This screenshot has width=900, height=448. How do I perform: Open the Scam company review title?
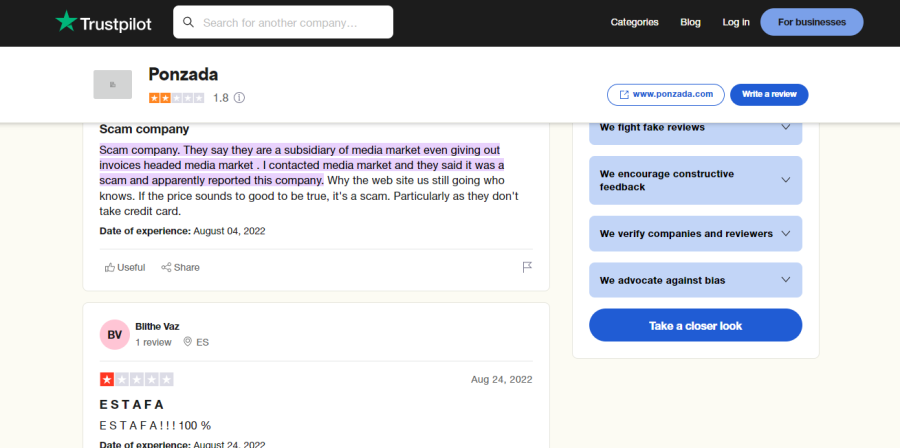[x=144, y=129]
